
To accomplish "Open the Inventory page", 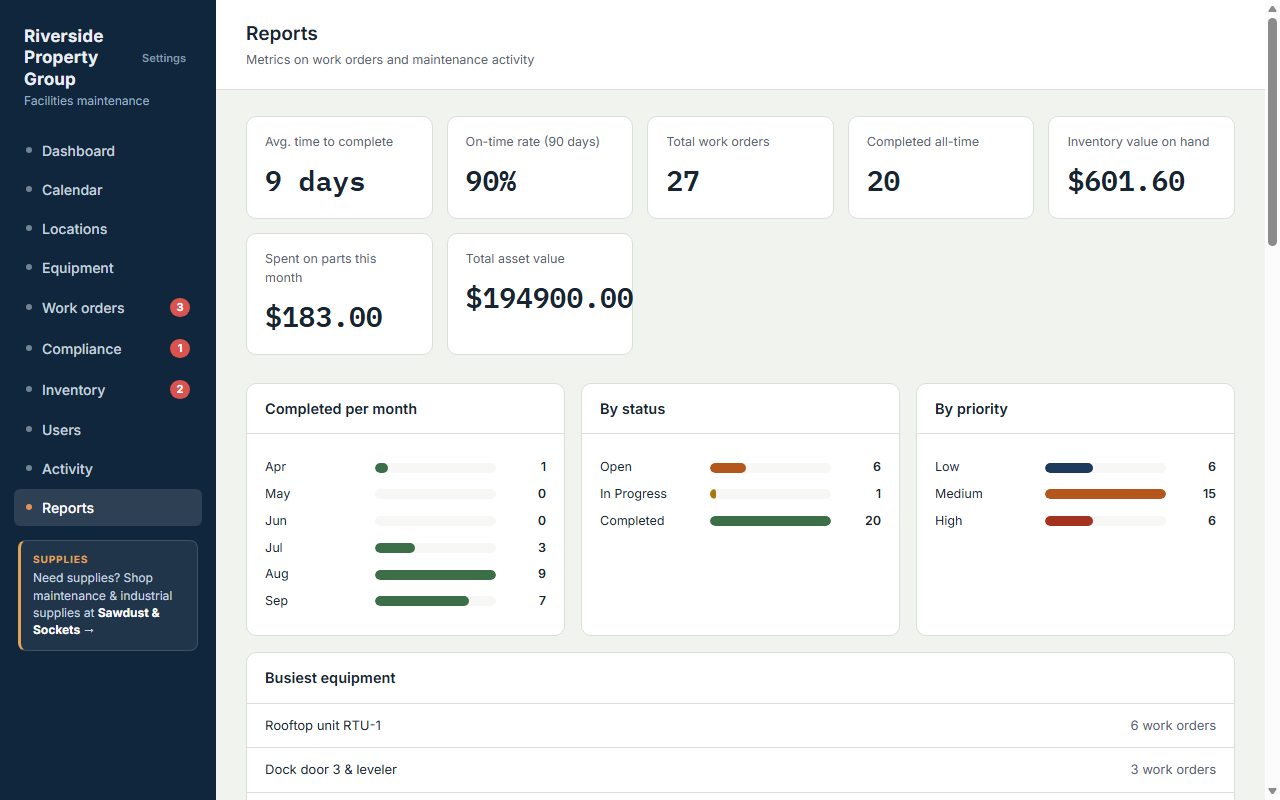I will (108, 390).
